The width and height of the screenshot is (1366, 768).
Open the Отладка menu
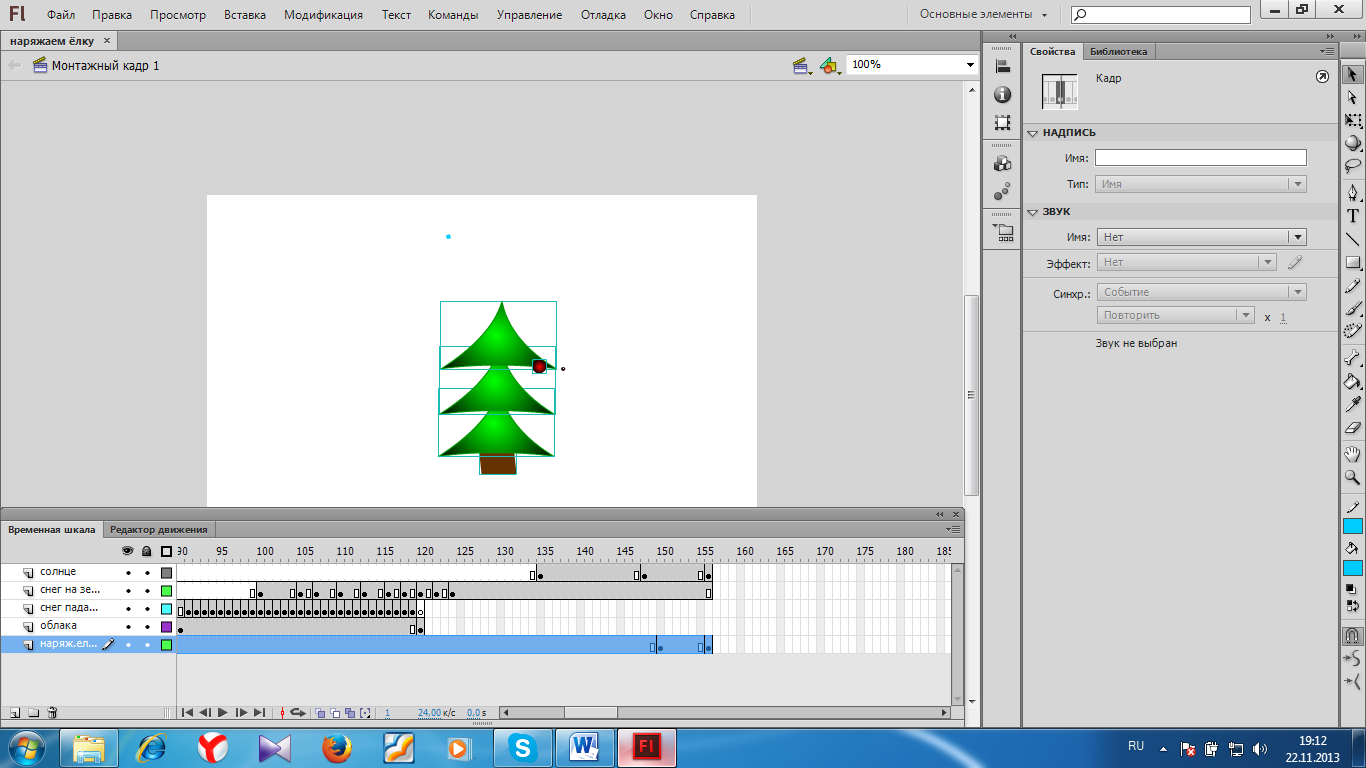pos(603,15)
